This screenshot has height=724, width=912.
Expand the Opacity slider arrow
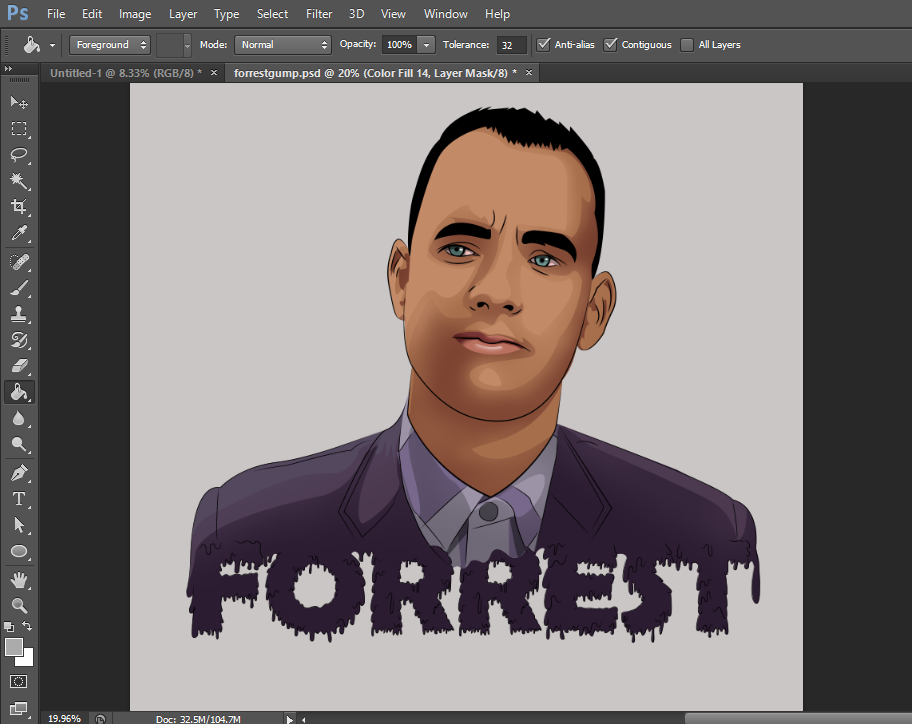pyautogui.click(x=427, y=45)
